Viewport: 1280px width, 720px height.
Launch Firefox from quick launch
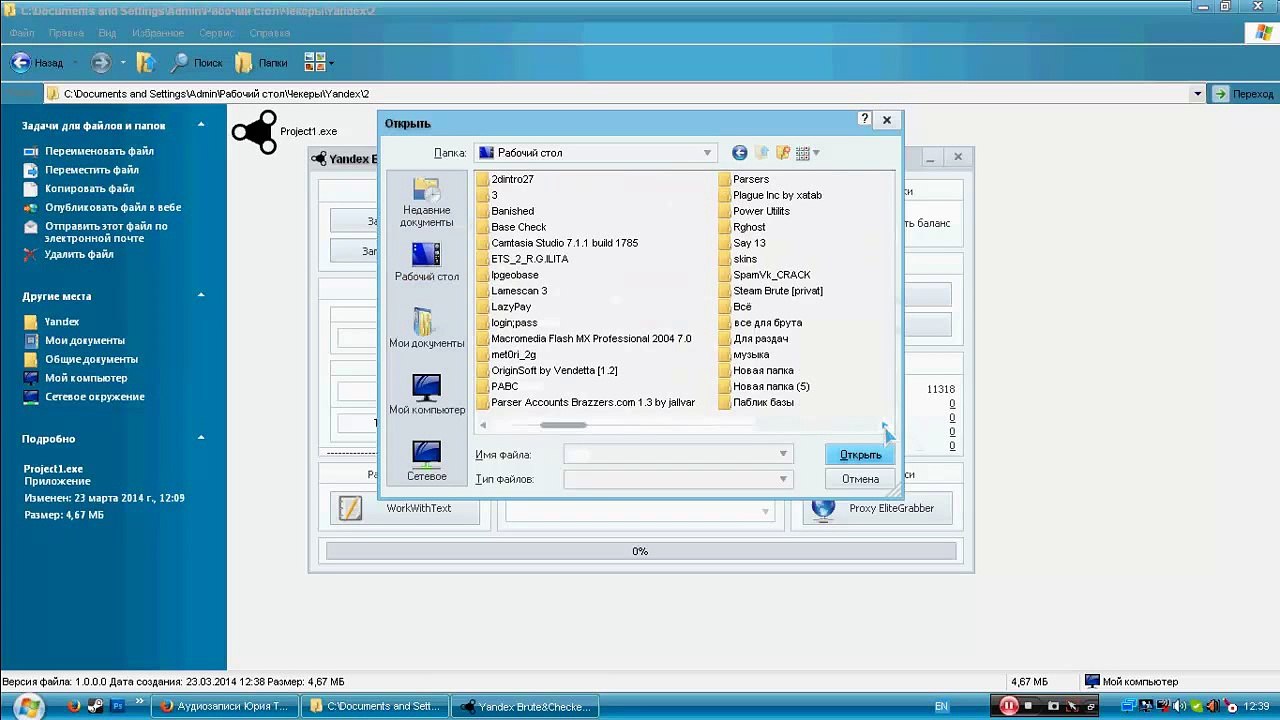click(x=73, y=706)
